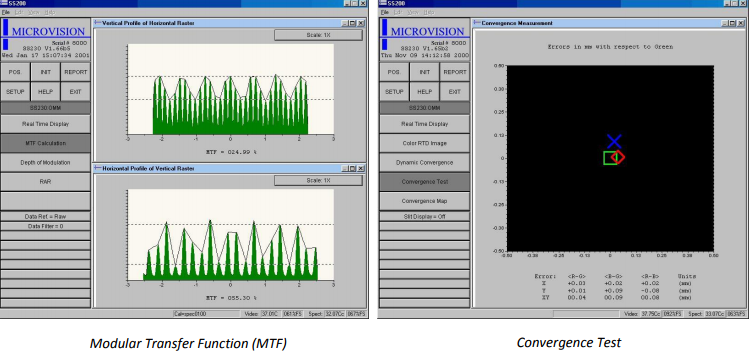
Task: Click REPORT button in the Convergence window
Action: click(455, 72)
